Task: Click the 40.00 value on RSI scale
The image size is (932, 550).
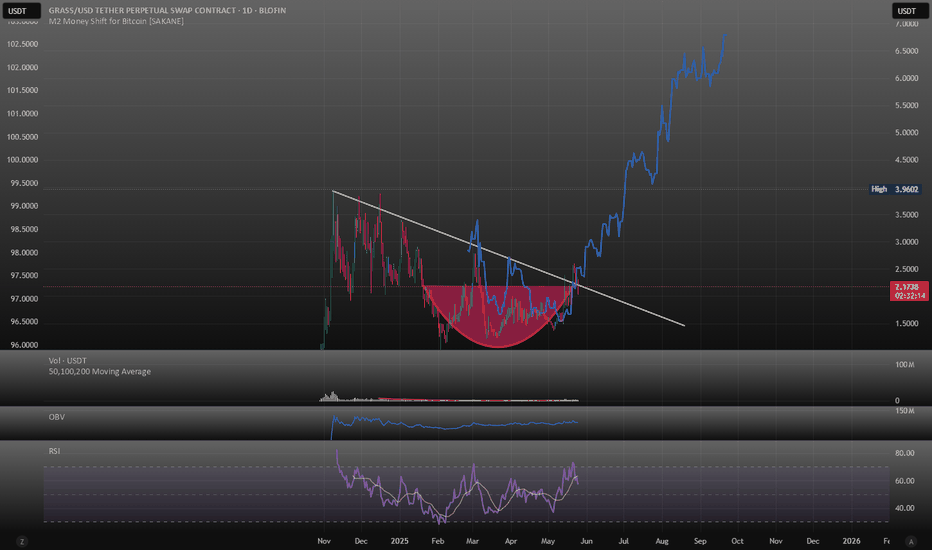Action: tap(905, 508)
